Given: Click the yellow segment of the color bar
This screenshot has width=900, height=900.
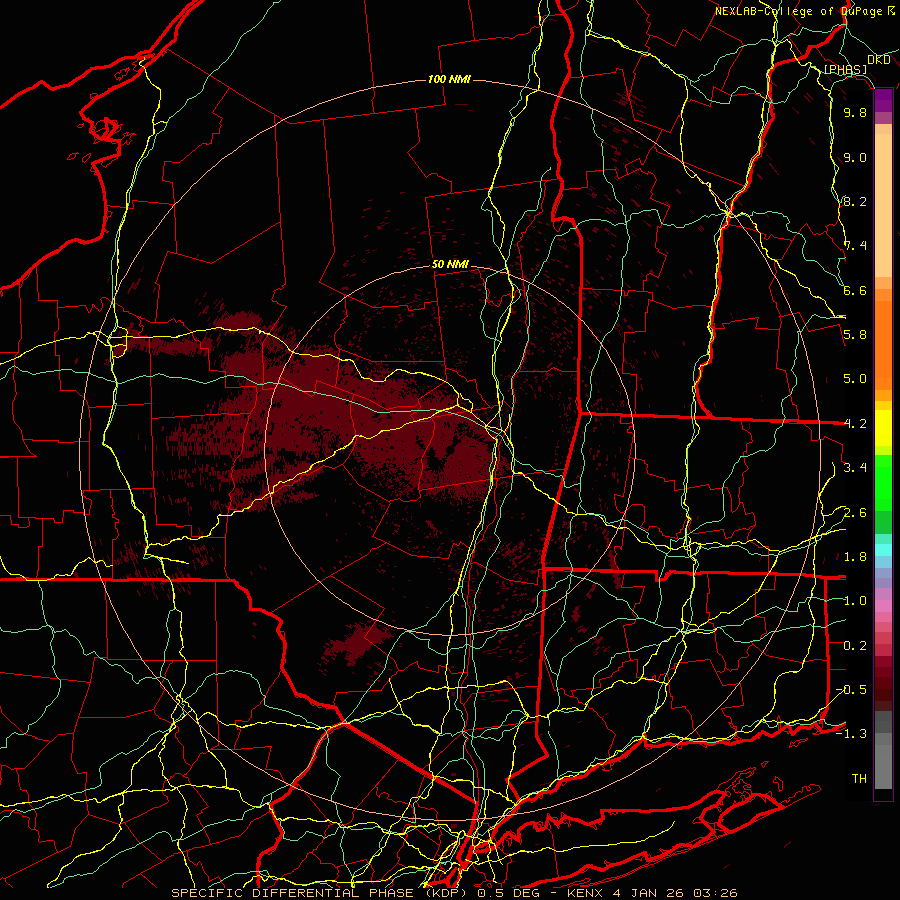Looking at the screenshot, I should point(883,428).
